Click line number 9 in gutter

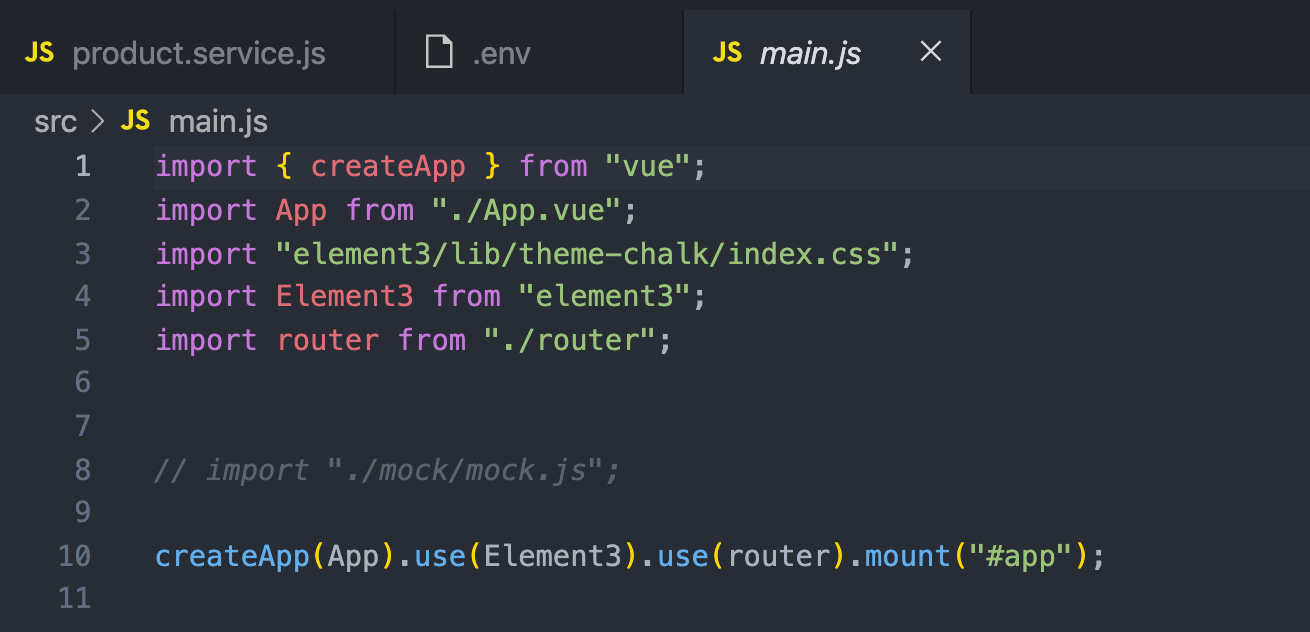point(82,512)
